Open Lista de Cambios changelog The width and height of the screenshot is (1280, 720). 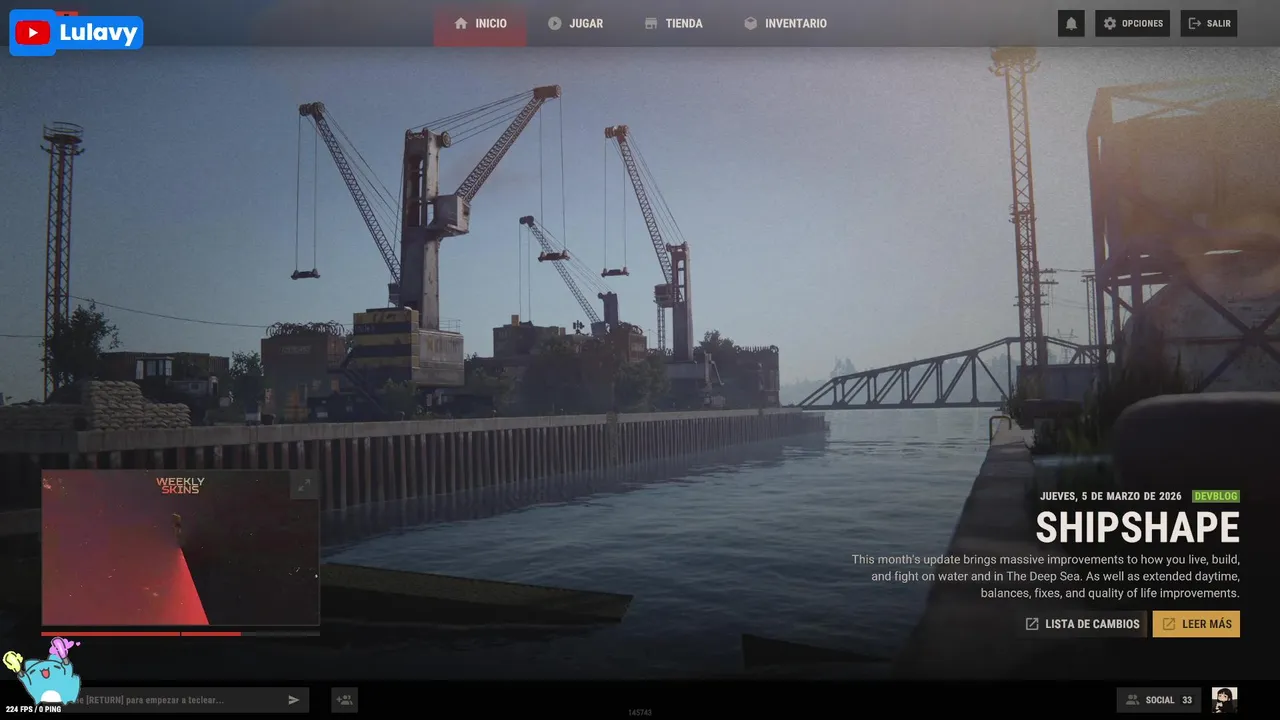click(x=1082, y=624)
